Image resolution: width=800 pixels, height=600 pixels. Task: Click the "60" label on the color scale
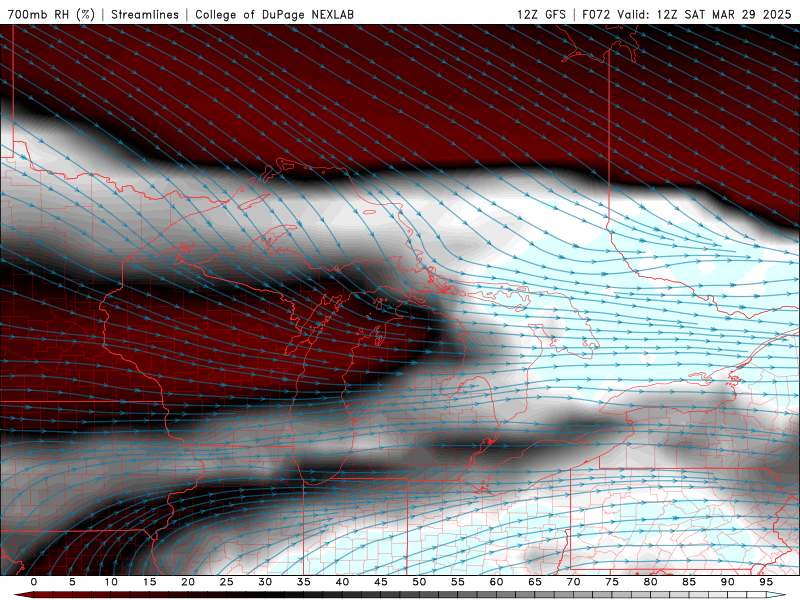coord(496,582)
